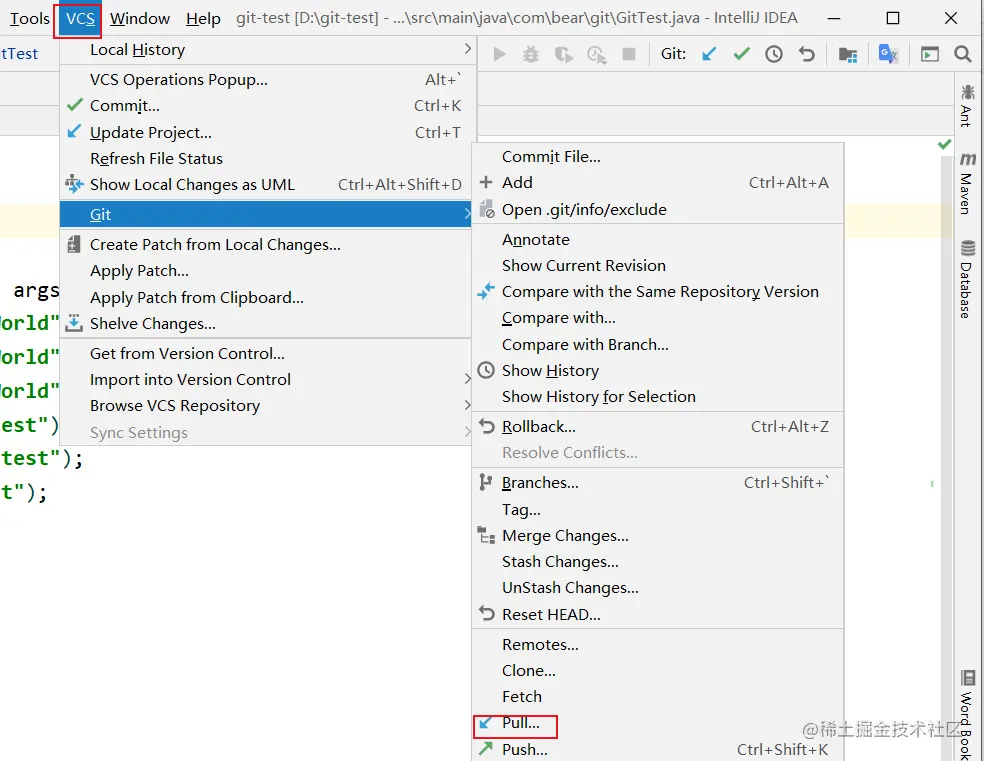Click the Git update project arrow icon
Viewport: 984px width, 761px height.
pos(709,54)
